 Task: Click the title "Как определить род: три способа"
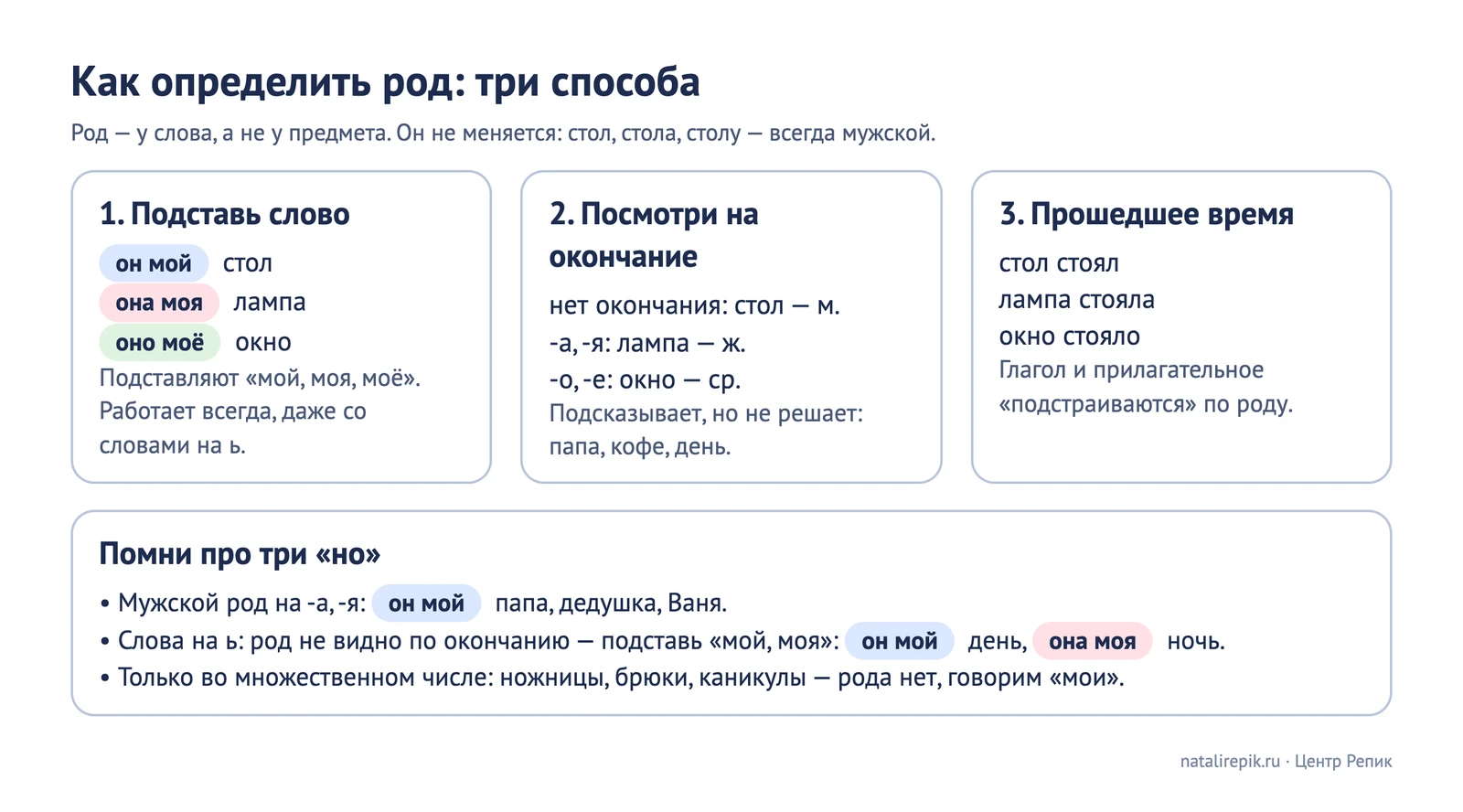[x=385, y=83]
